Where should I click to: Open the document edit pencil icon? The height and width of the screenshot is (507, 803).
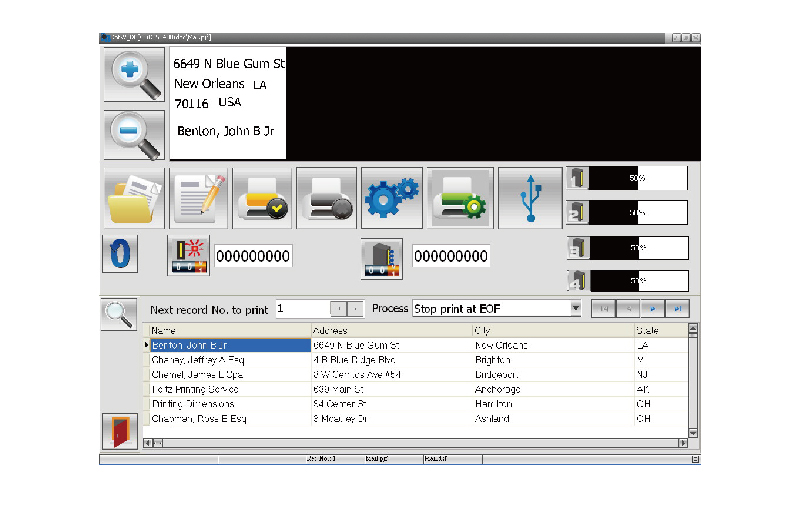(x=199, y=199)
